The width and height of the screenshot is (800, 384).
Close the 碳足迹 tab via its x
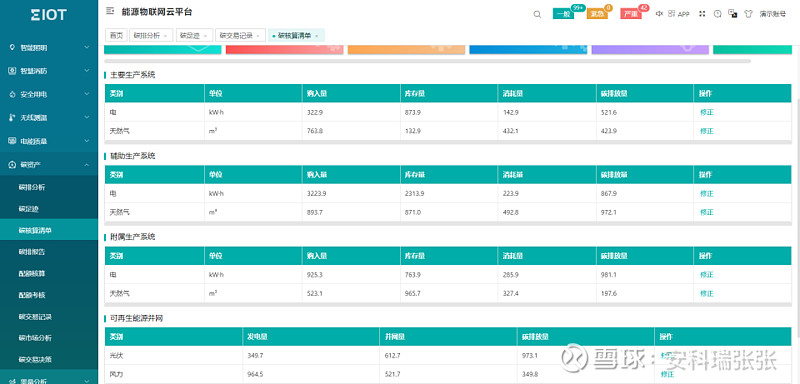(x=205, y=36)
